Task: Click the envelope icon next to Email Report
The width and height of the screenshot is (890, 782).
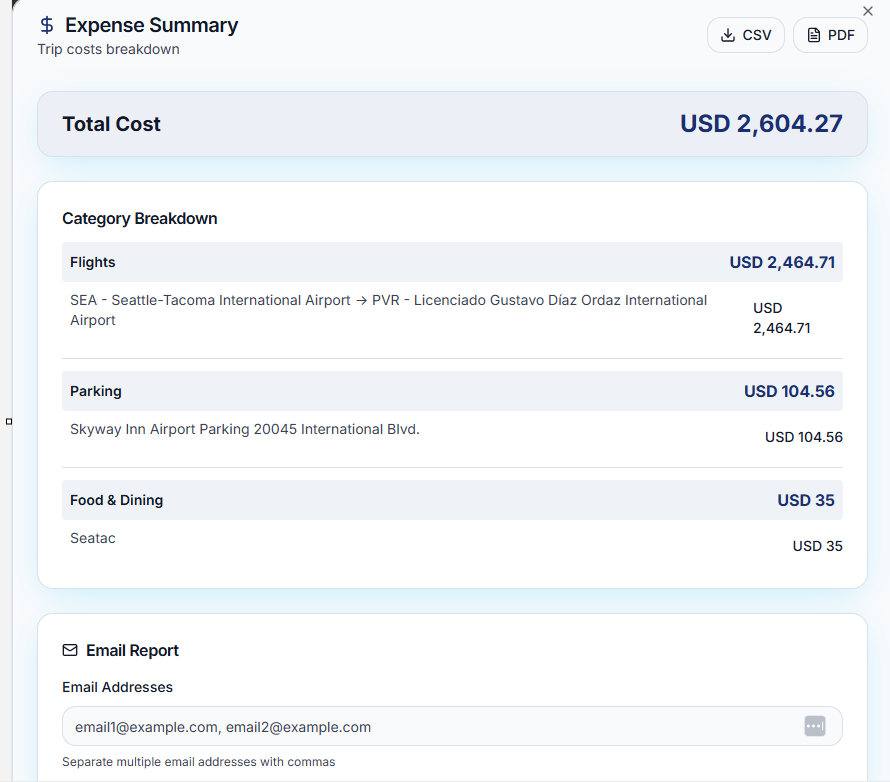Action: coord(70,650)
